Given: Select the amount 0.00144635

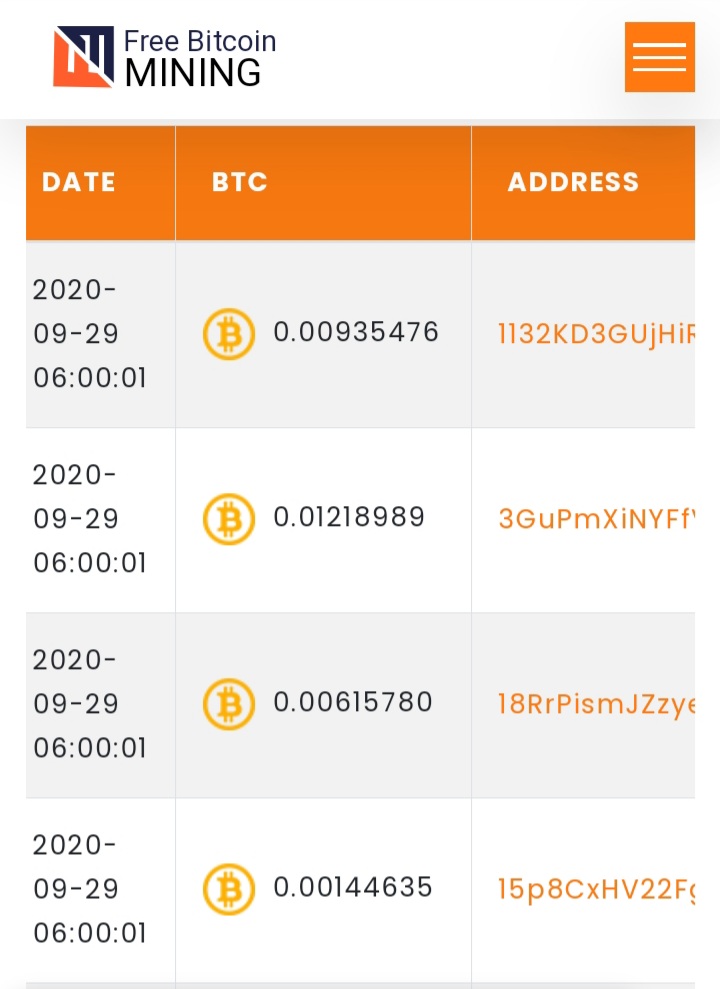Looking at the screenshot, I should [353, 887].
